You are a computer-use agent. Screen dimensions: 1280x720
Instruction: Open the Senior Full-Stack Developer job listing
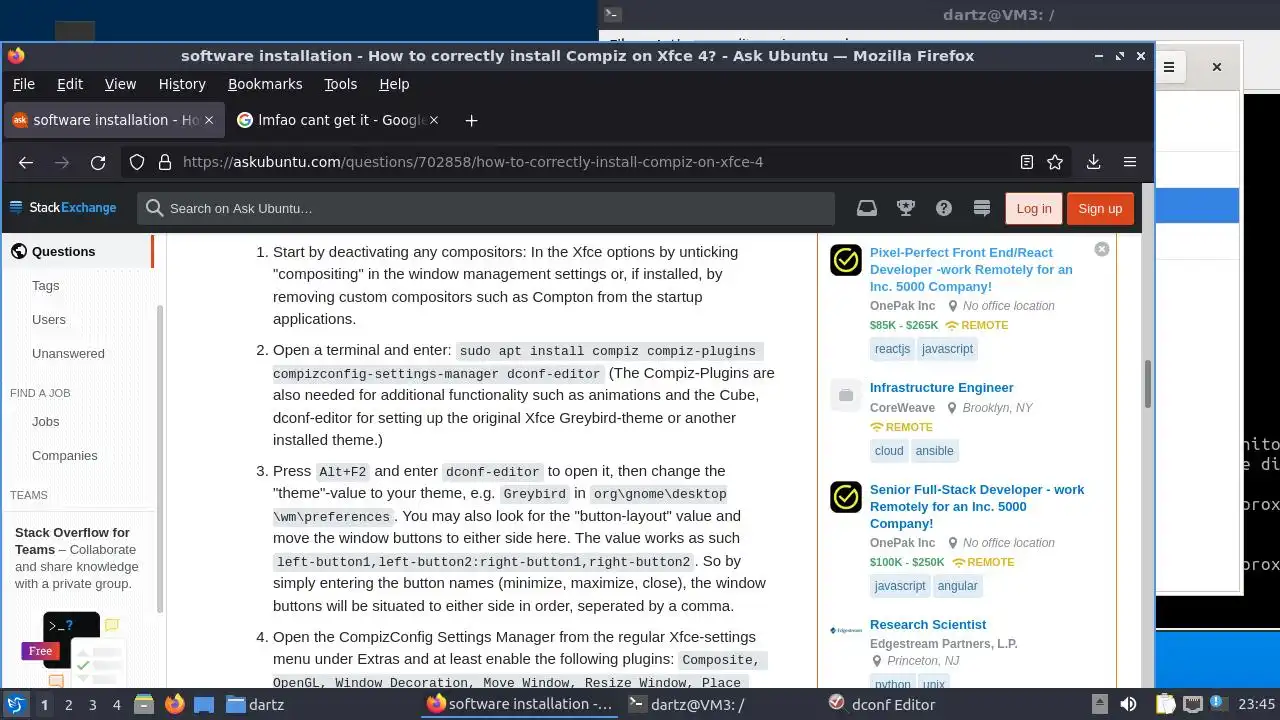click(x=977, y=507)
